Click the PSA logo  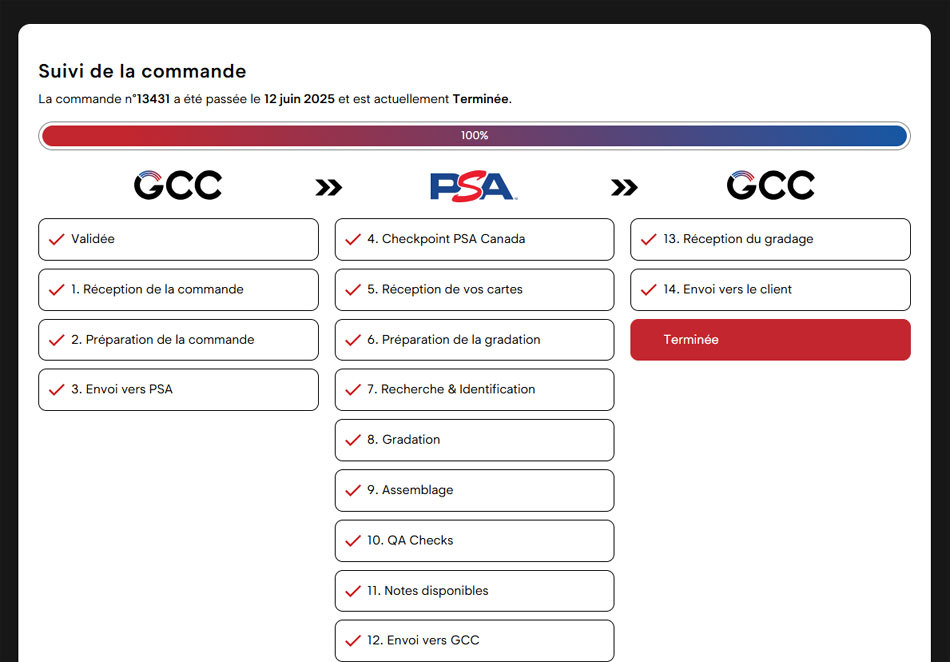(x=474, y=186)
